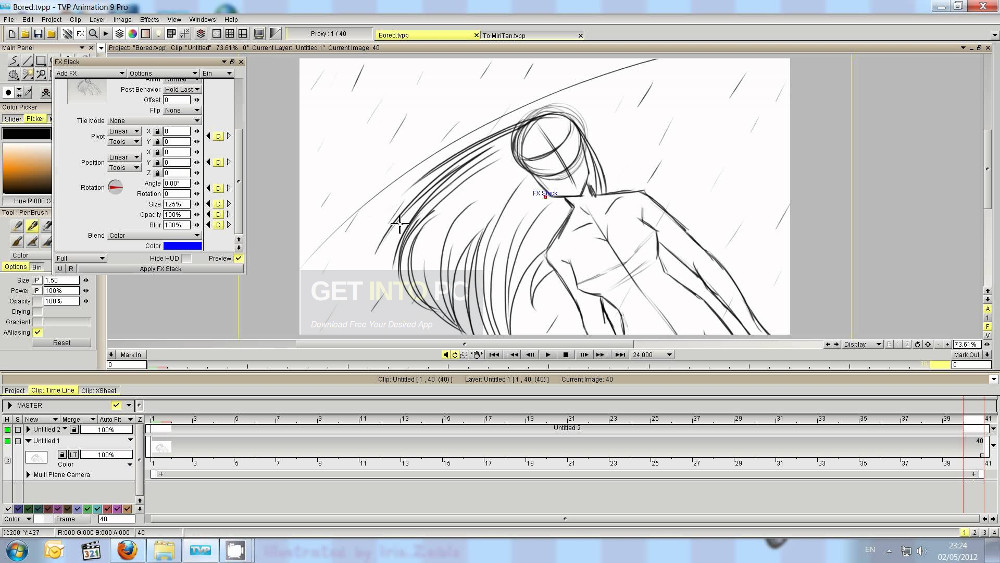Click the orange gradient color picker area

[x=27, y=168]
